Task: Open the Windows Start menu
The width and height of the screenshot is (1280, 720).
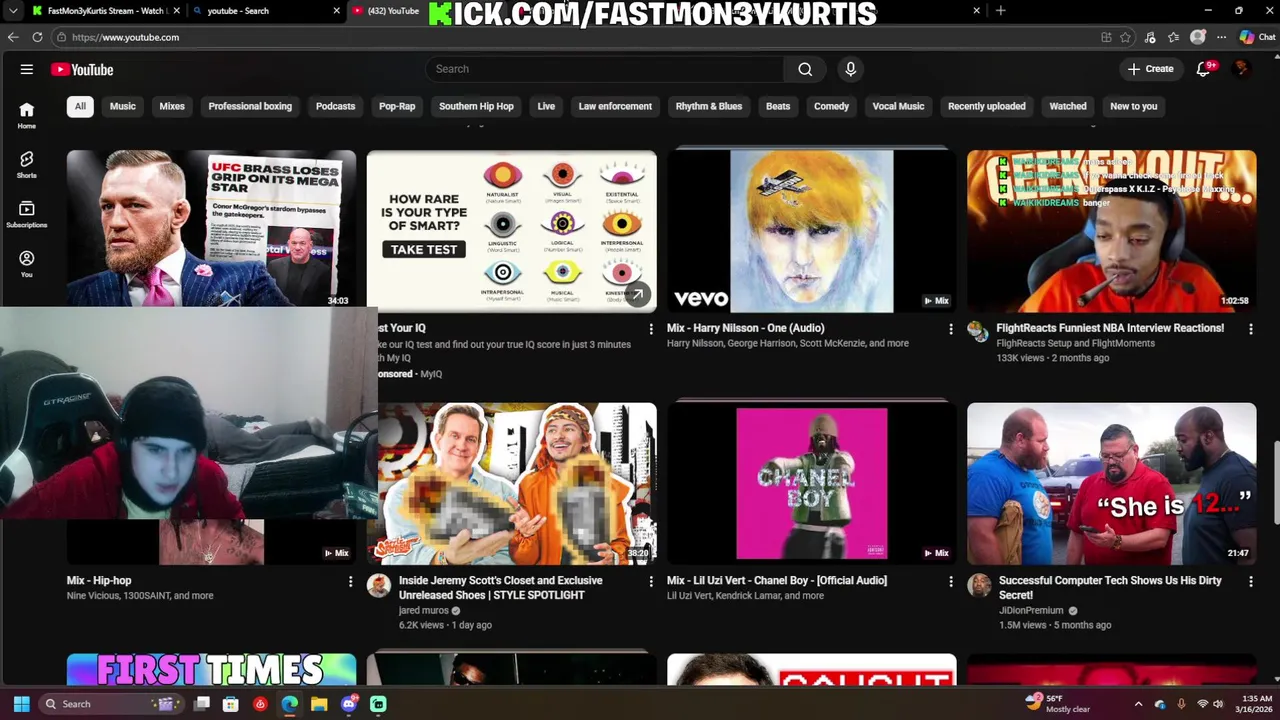Action: pyautogui.click(x=21, y=704)
